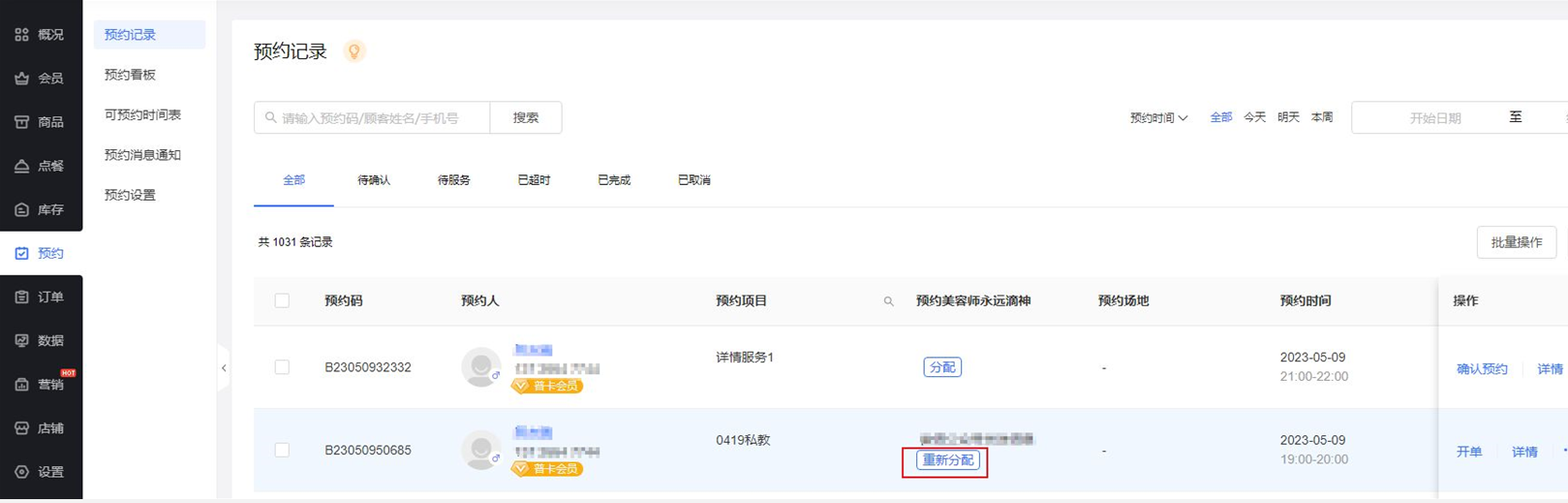
Task: Open the 店铺 shop sidebar icon
Action: [x=21, y=427]
